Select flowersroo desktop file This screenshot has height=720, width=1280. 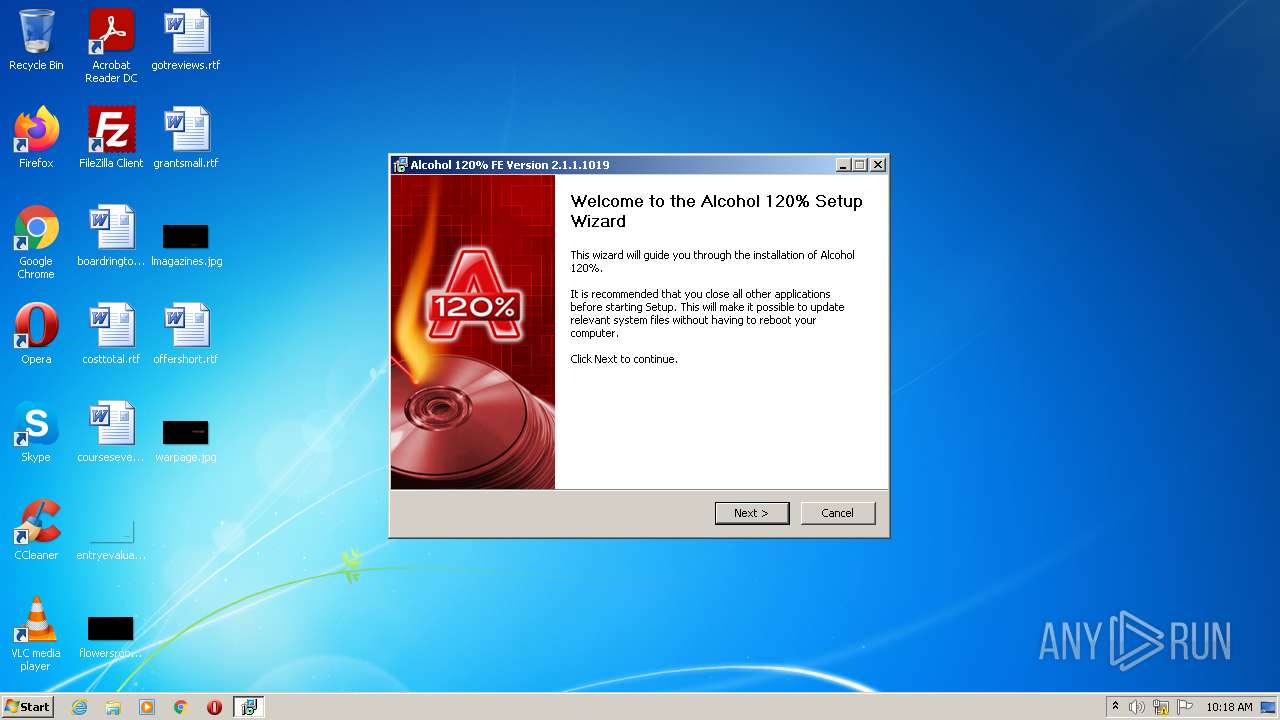(x=111, y=637)
